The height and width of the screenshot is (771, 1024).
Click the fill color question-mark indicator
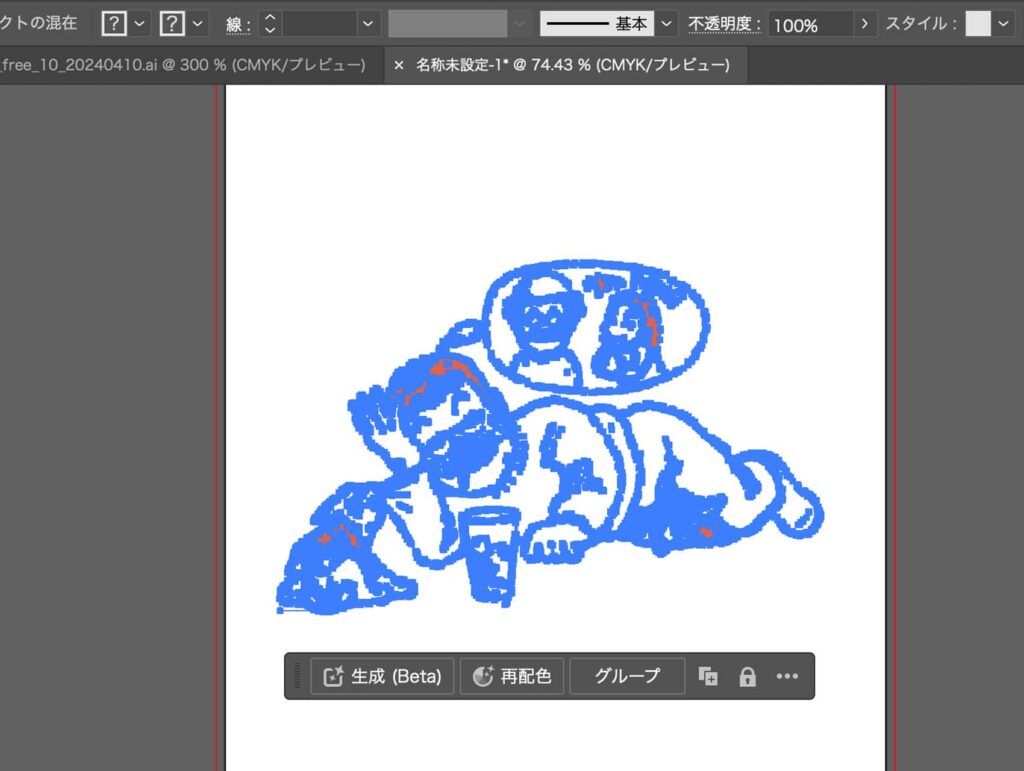click(117, 21)
